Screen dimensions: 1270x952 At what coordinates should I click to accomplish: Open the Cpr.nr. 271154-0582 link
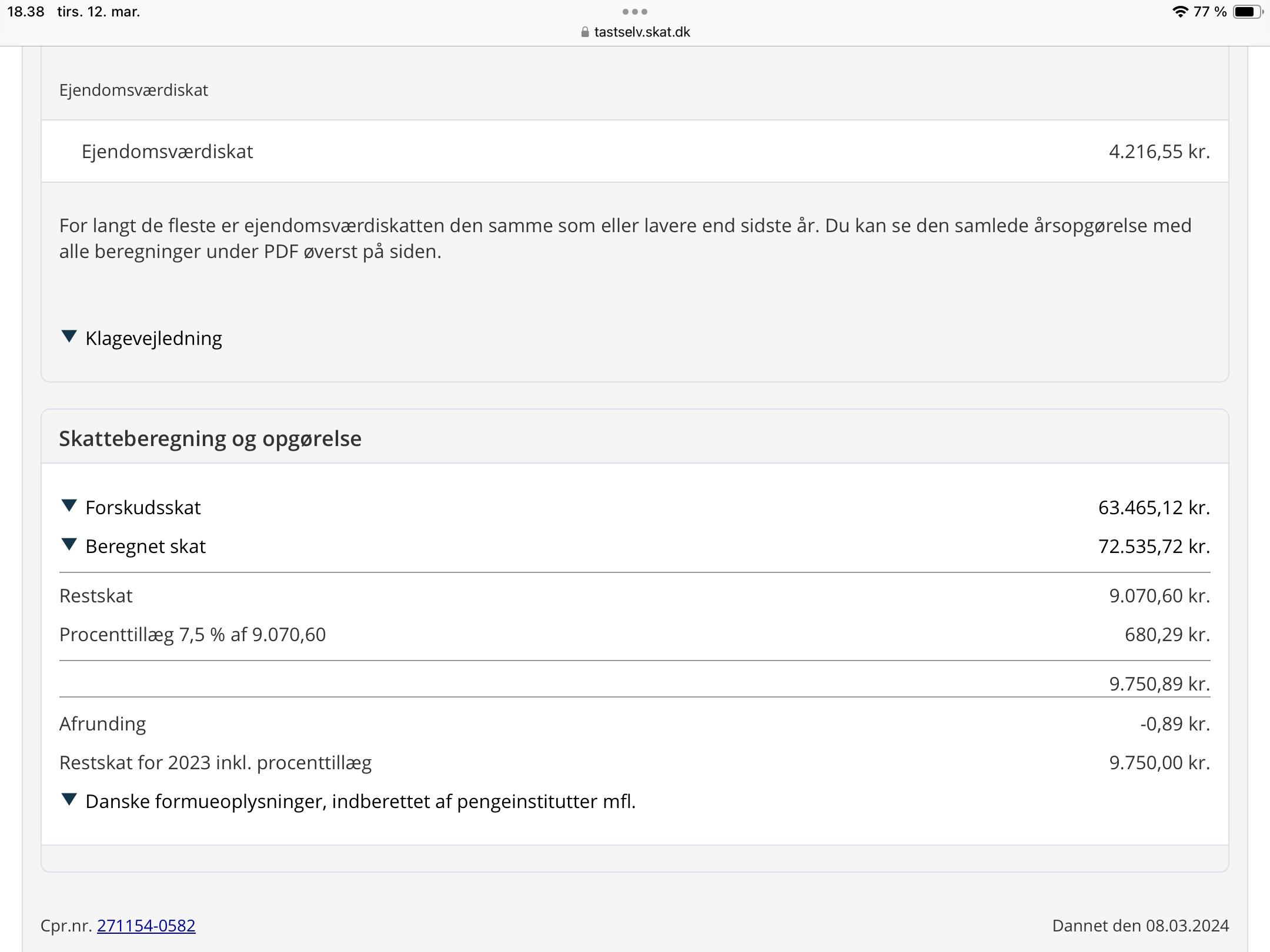tap(146, 926)
